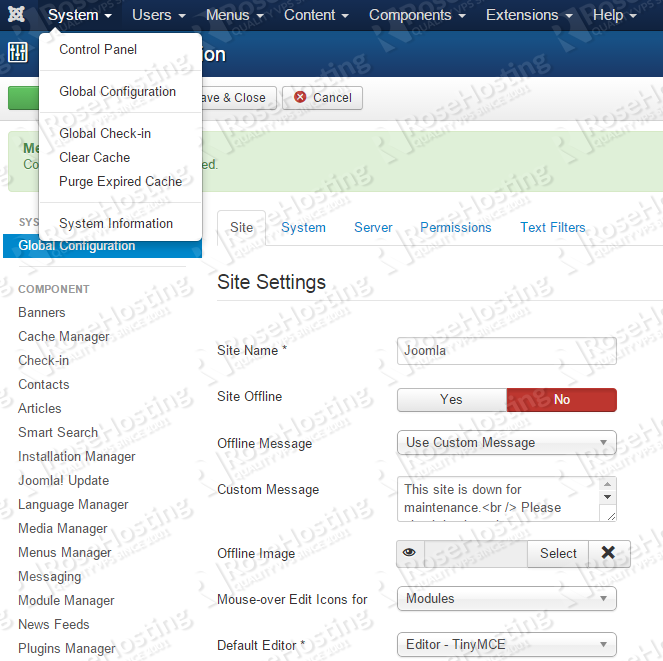Open the Help menu
663x661 pixels.
(614, 15)
